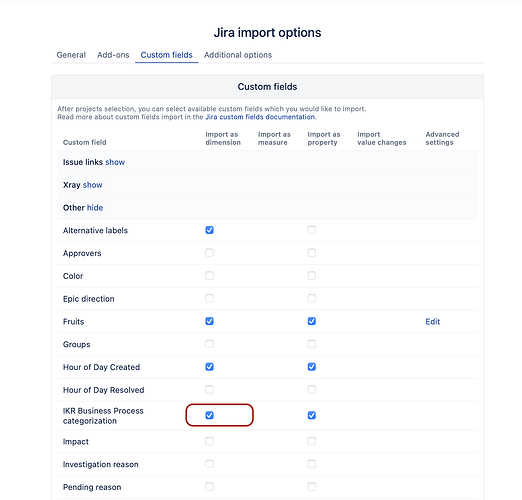The height and width of the screenshot is (500, 522).
Task: Uncheck IKR Business Process categorization dimension checkbox
Action: click(209, 415)
